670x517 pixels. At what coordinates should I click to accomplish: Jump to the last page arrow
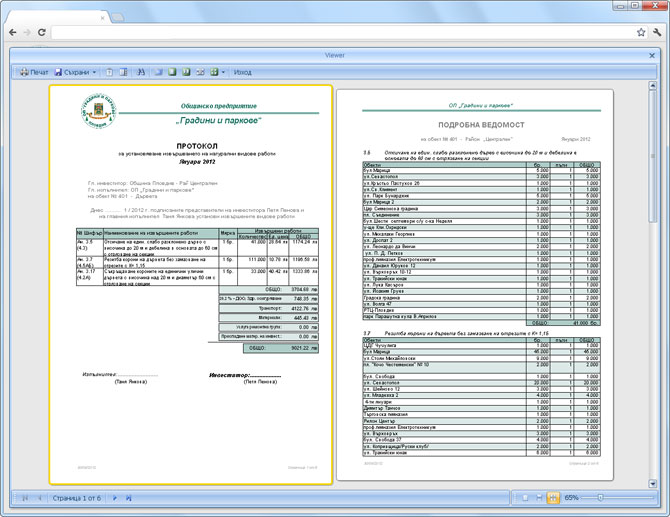pyautogui.click(x=129, y=498)
